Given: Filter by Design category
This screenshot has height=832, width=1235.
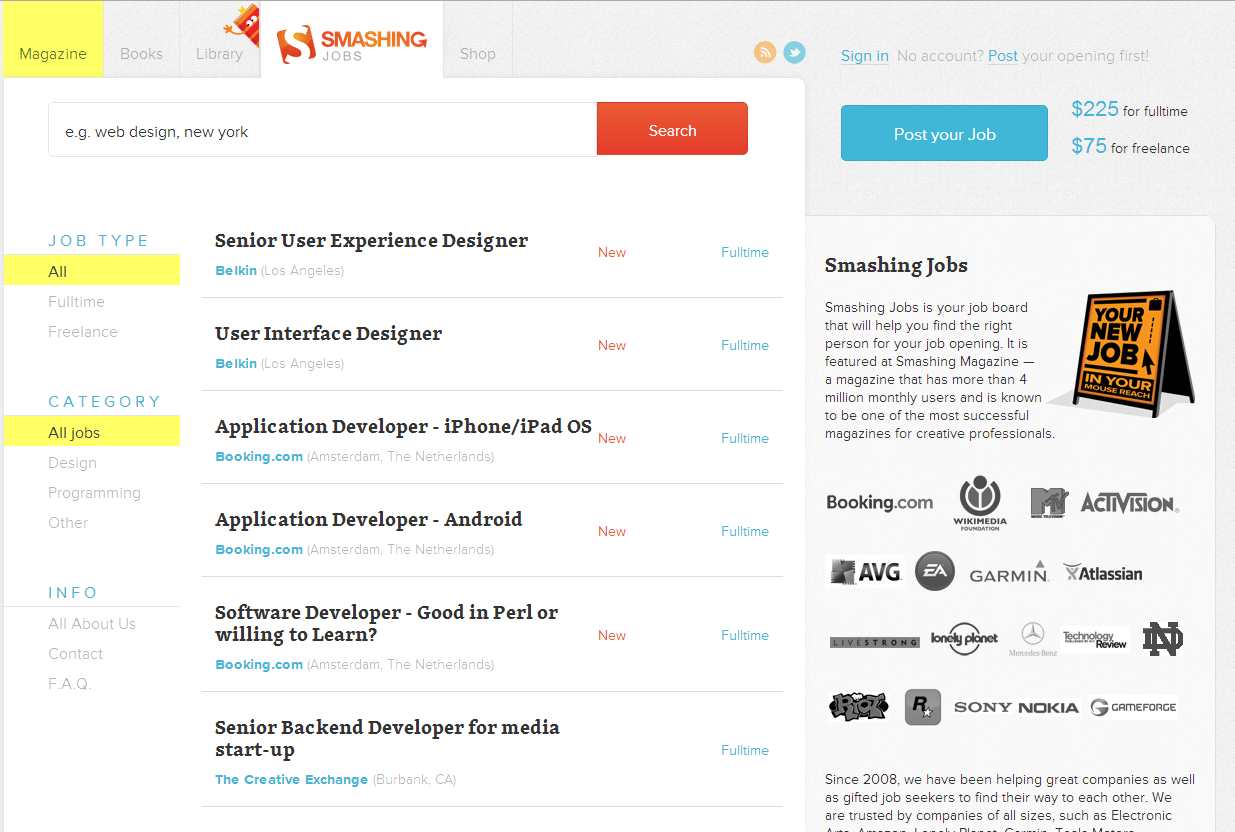Looking at the screenshot, I should [72, 463].
